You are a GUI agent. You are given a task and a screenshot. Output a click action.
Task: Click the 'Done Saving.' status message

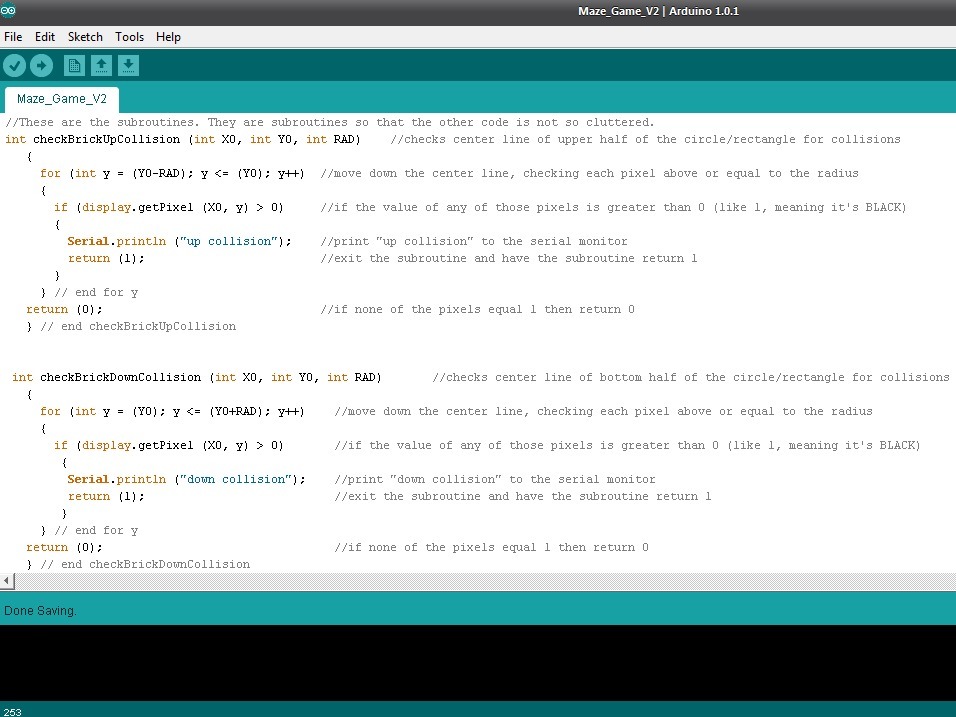pyautogui.click(x=40, y=610)
